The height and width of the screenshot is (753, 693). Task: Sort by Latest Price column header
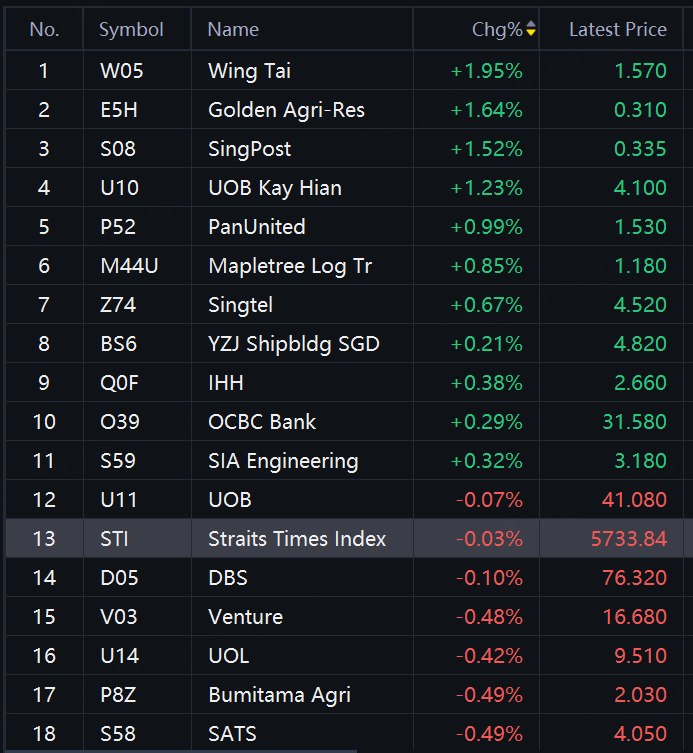point(618,30)
